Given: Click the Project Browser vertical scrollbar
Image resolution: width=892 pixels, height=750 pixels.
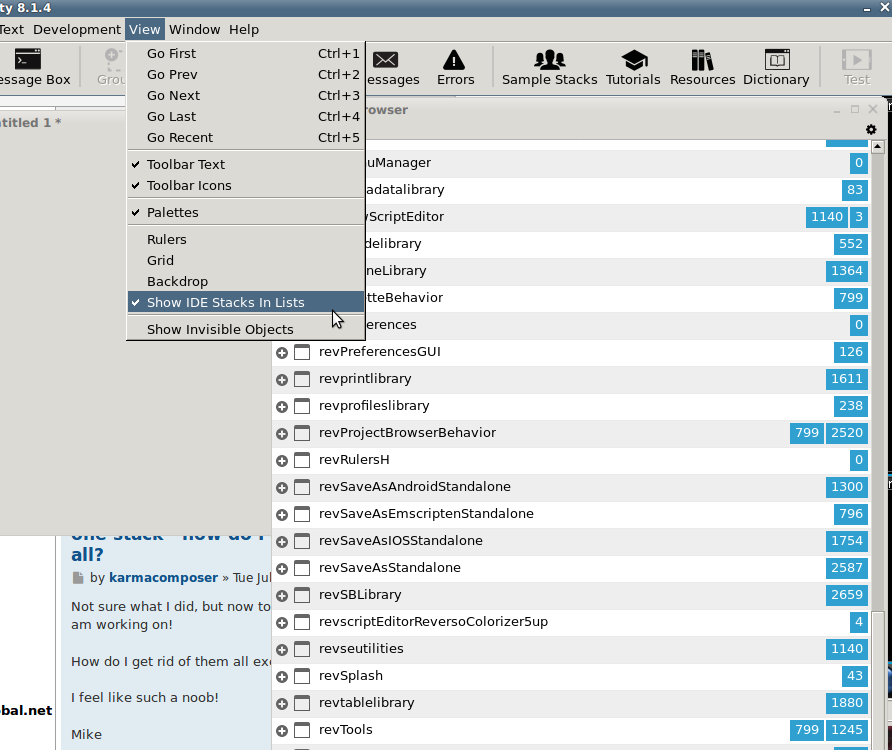Looking at the screenshot, I should pyautogui.click(x=878, y=400).
